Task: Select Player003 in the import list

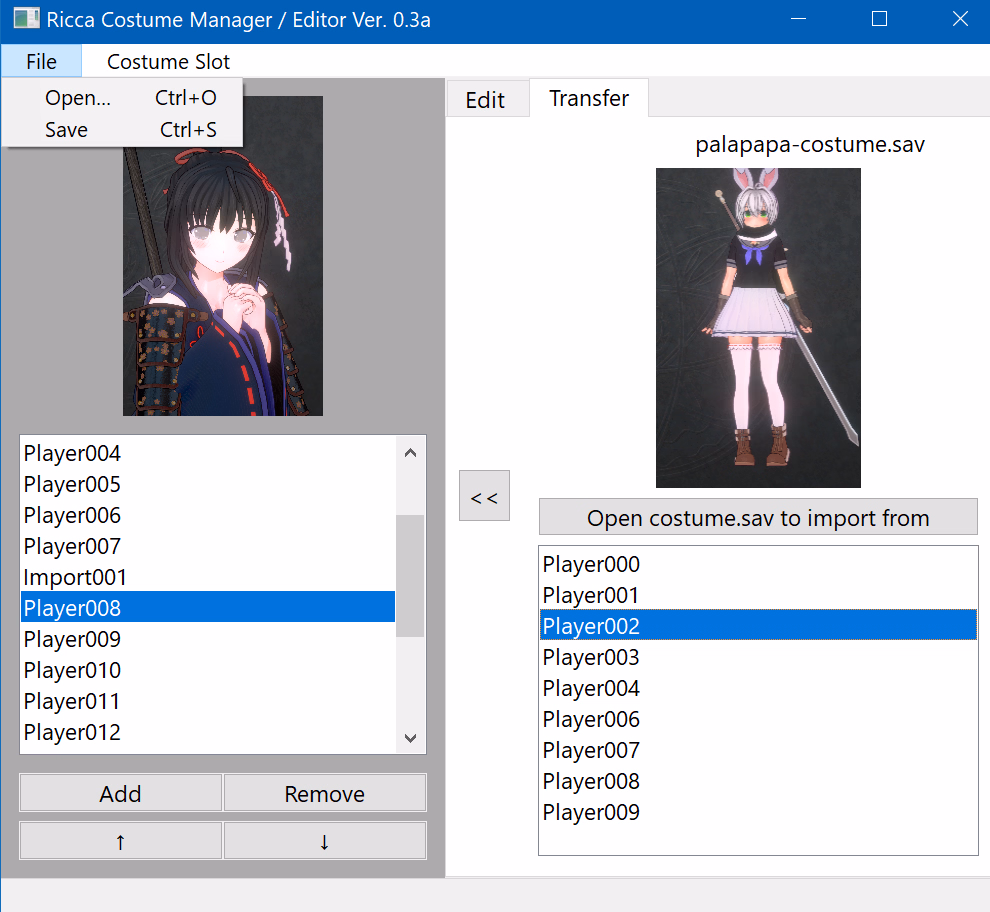Action: 591,657
